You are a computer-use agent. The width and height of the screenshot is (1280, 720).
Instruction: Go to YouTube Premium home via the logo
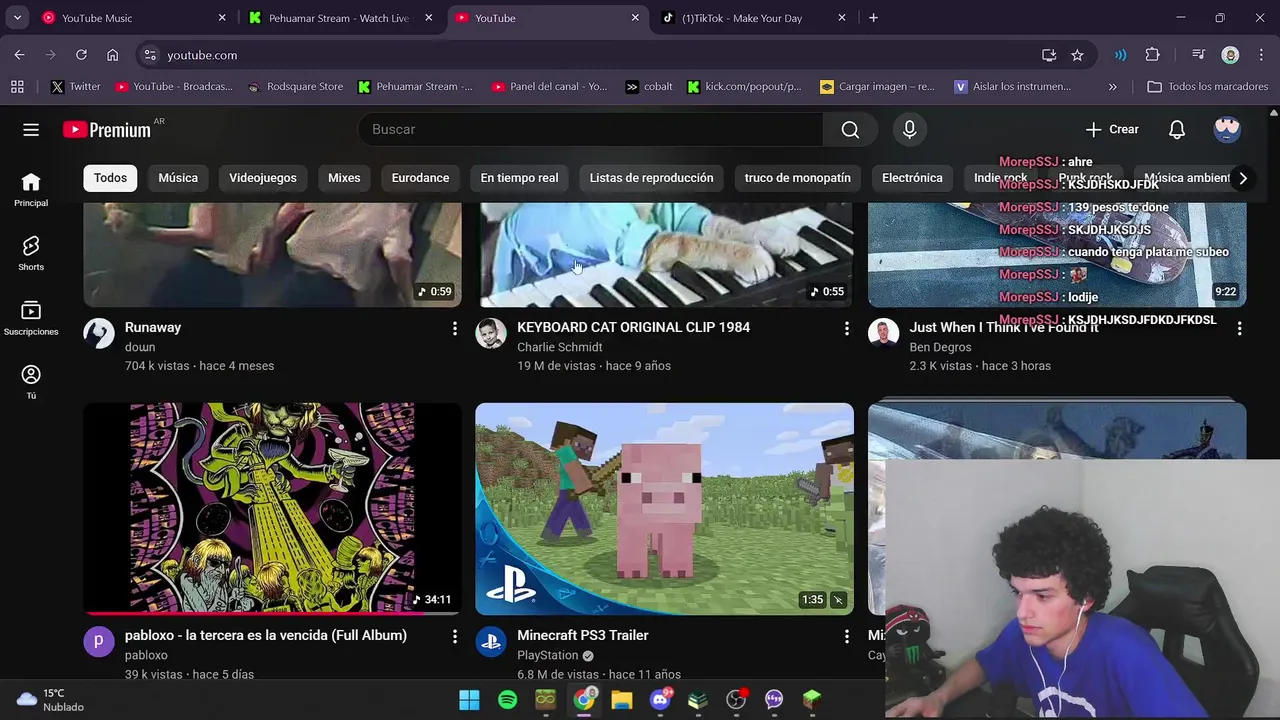coord(107,129)
